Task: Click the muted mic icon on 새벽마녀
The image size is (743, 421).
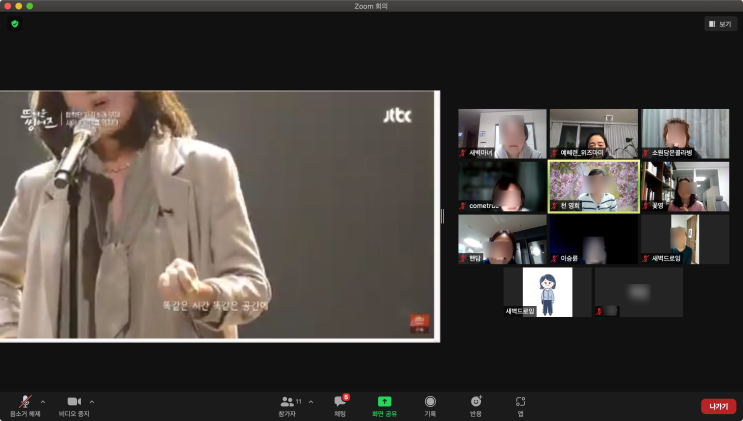Action: coord(463,153)
